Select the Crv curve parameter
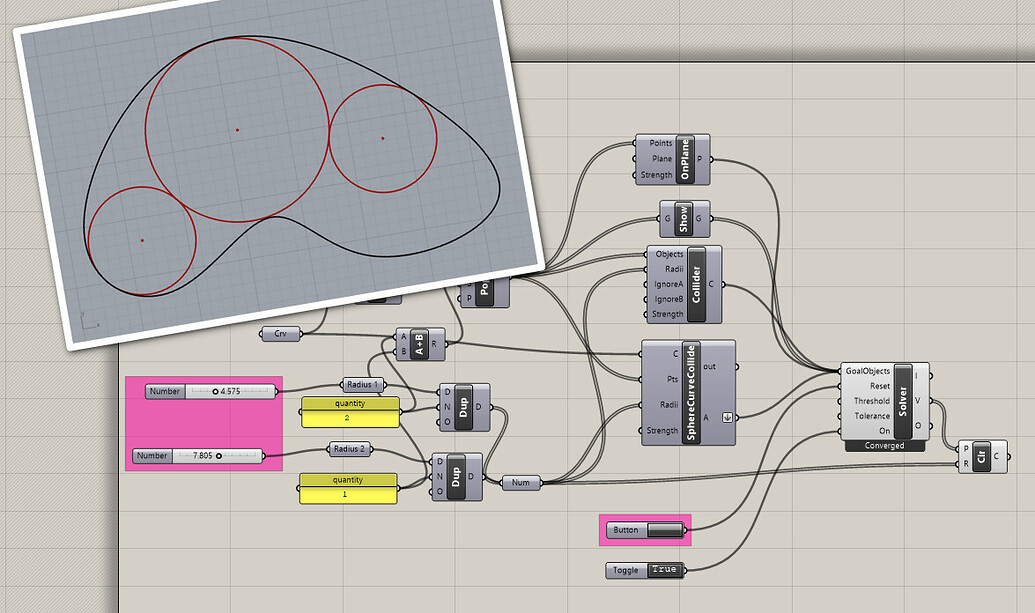This screenshot has height=613, width=1035. point(279,333)
